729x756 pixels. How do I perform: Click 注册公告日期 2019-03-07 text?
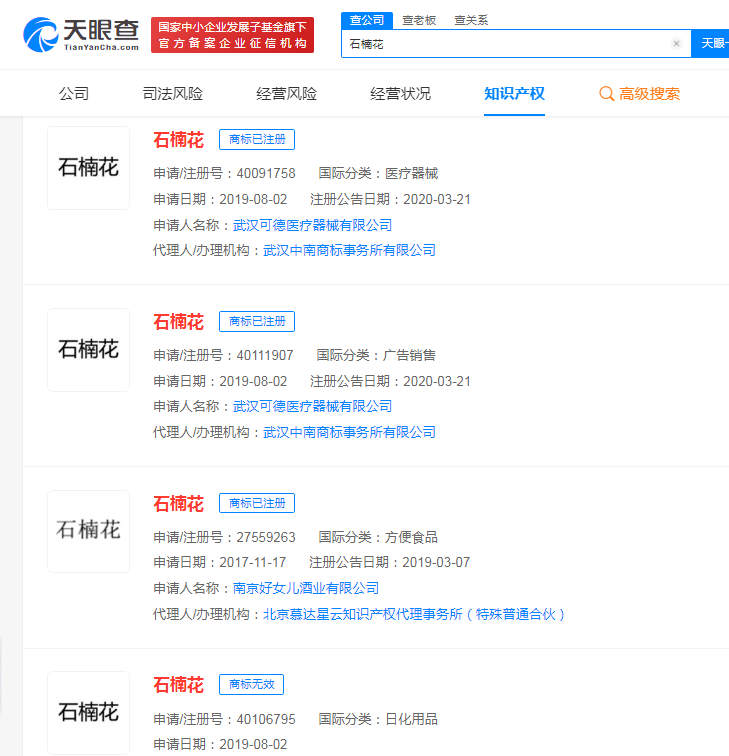coord(390,562)
